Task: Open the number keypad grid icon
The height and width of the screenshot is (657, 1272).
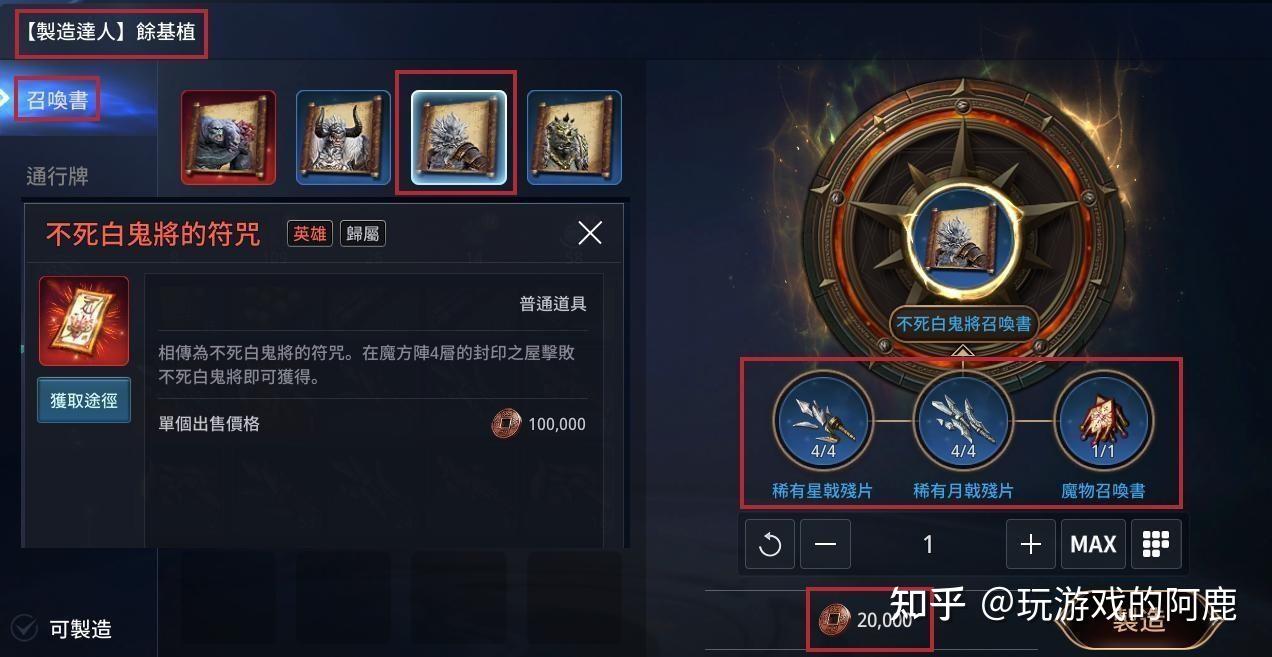Action: coord(1156,544)
